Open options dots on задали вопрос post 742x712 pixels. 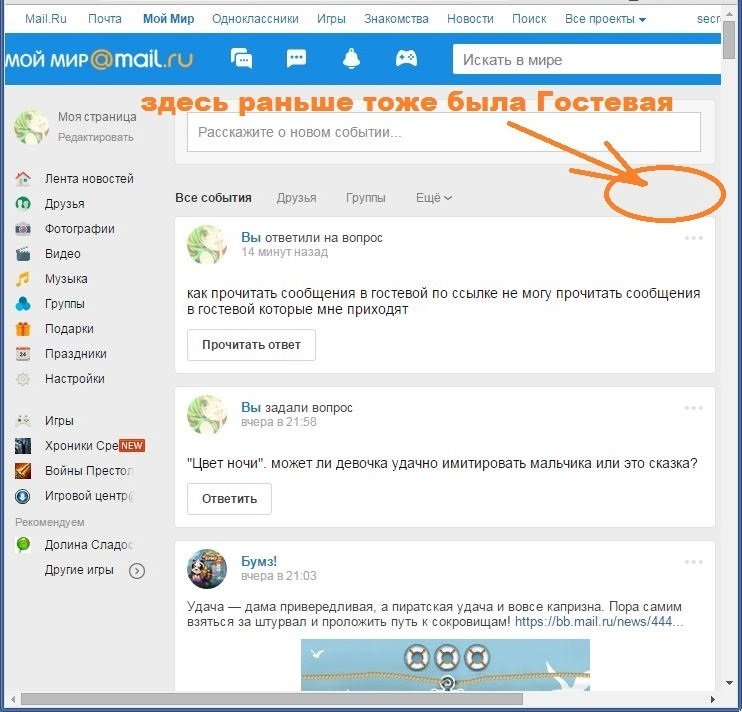[693, 408]
